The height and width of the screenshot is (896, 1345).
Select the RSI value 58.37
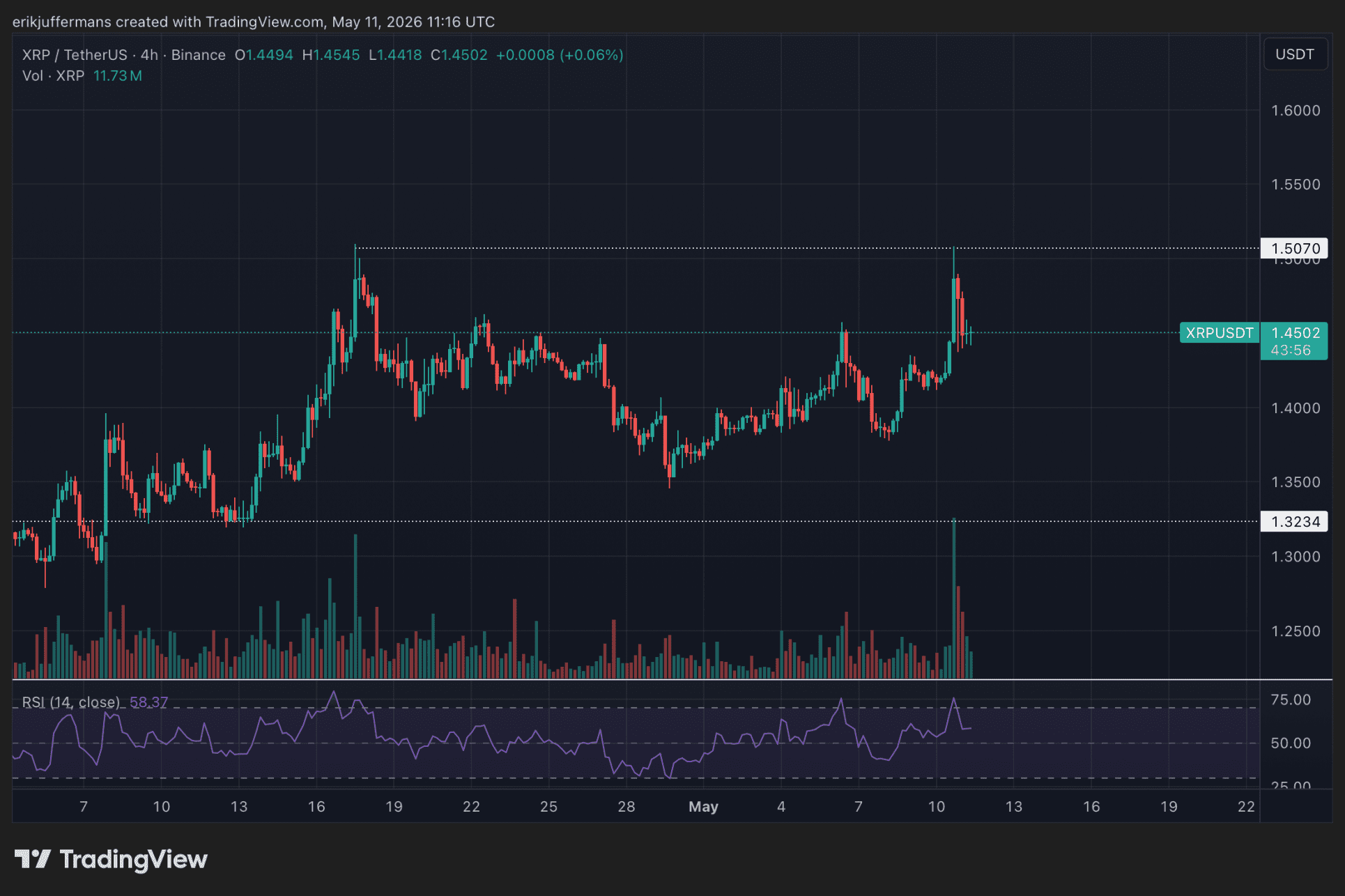click(x=148, y=702)
